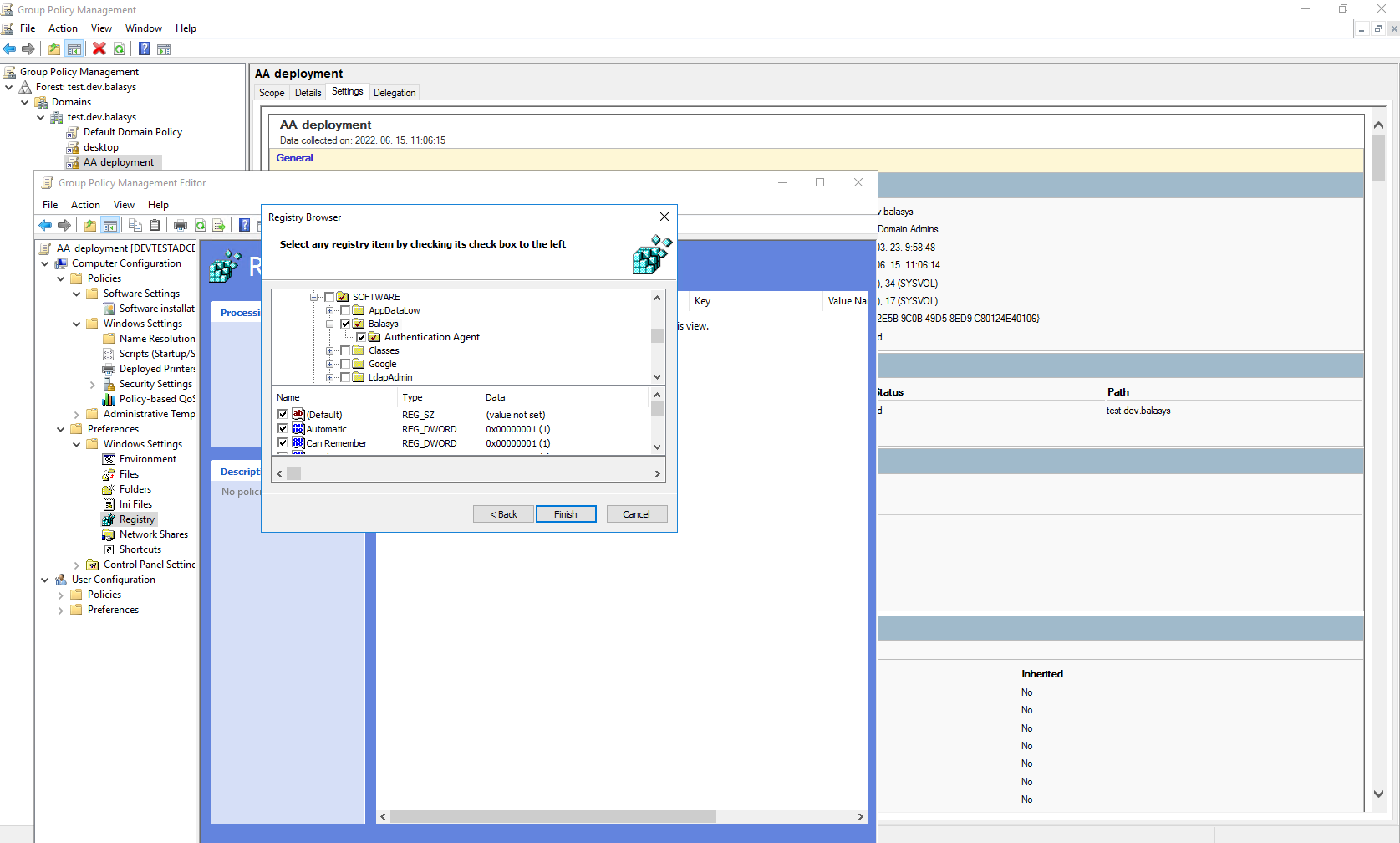
Task: Select Network Shares in editor tree
Action: point(153,534)
